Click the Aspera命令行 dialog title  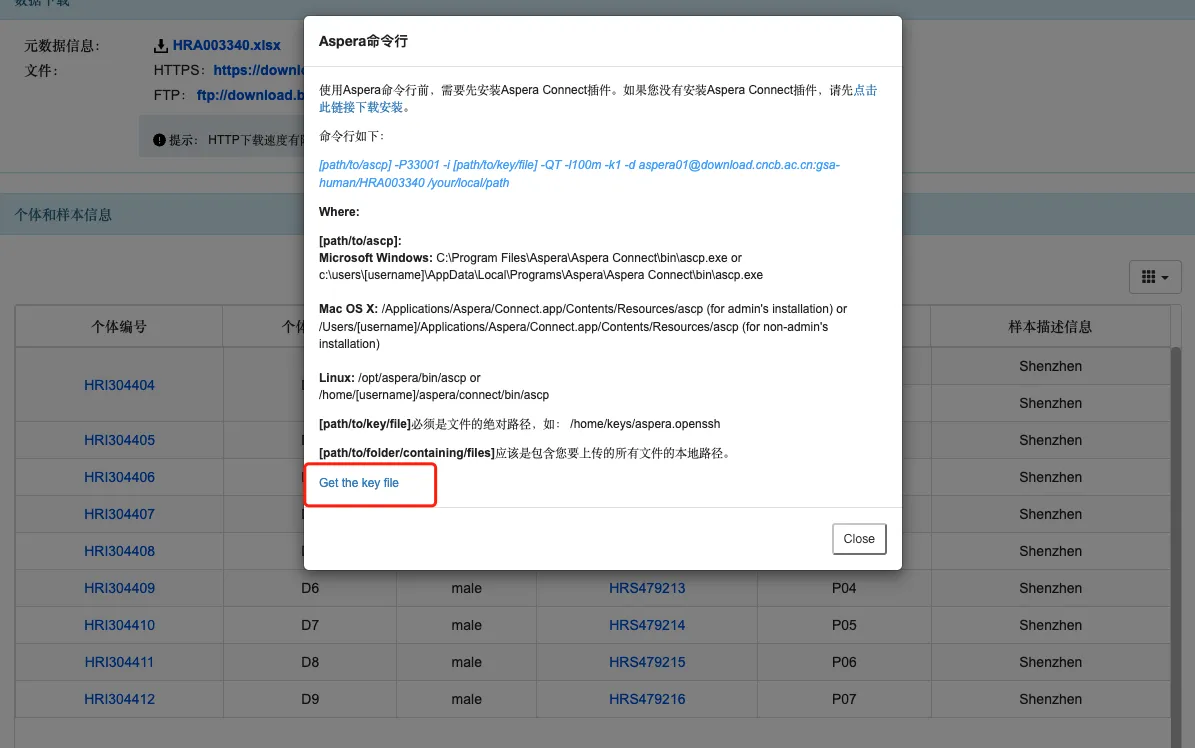point(363,41)
